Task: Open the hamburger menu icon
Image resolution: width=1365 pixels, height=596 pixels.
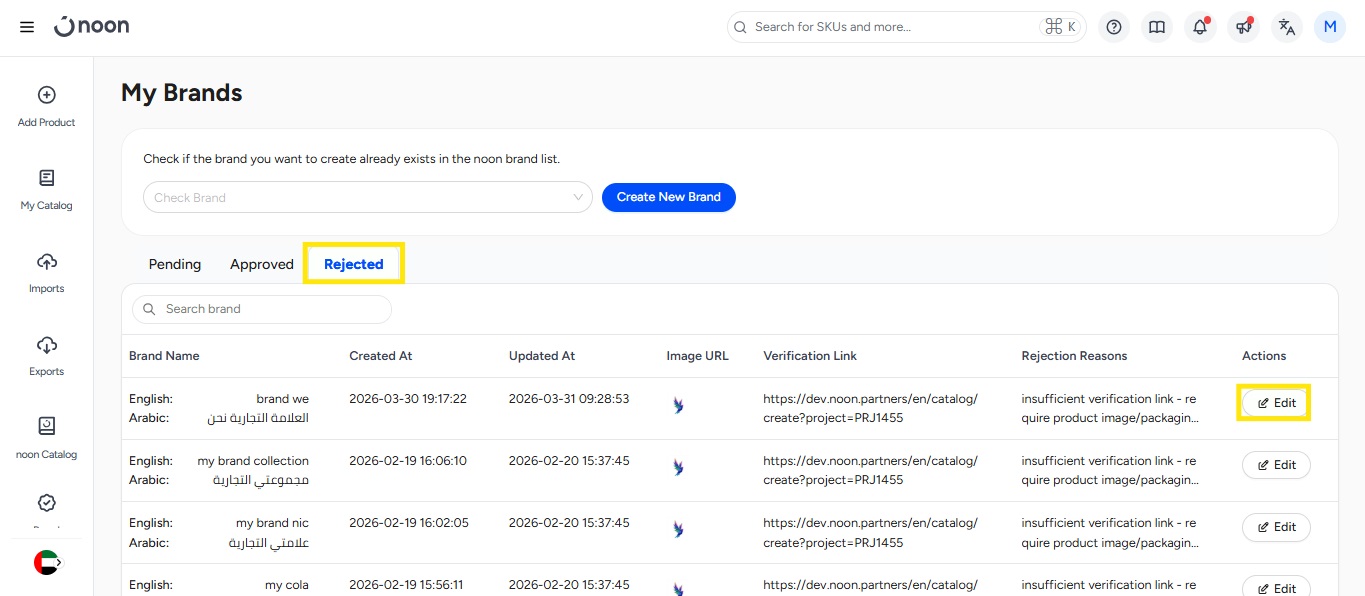Action: point(27,27)
